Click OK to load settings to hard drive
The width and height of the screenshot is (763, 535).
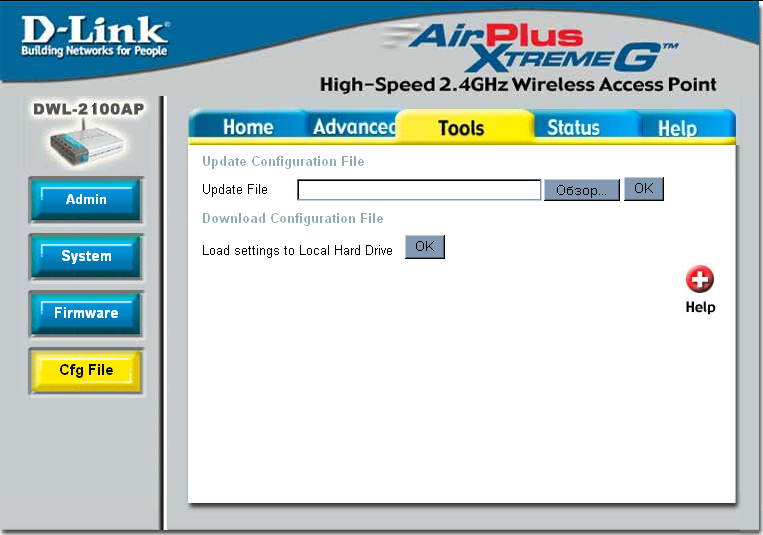coord(425,247)
